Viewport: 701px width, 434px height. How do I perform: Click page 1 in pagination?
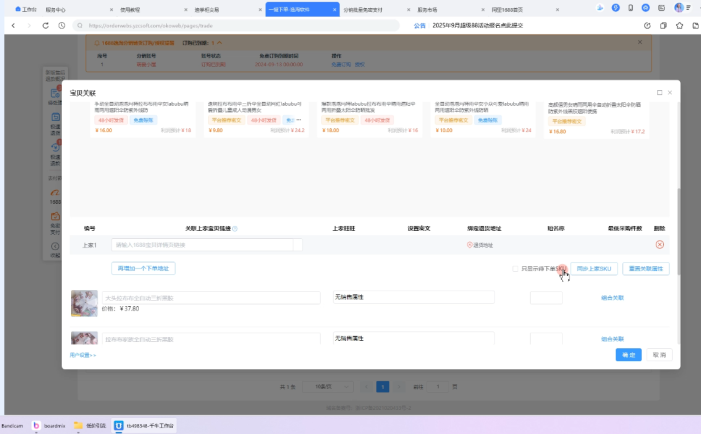point(383,387)
